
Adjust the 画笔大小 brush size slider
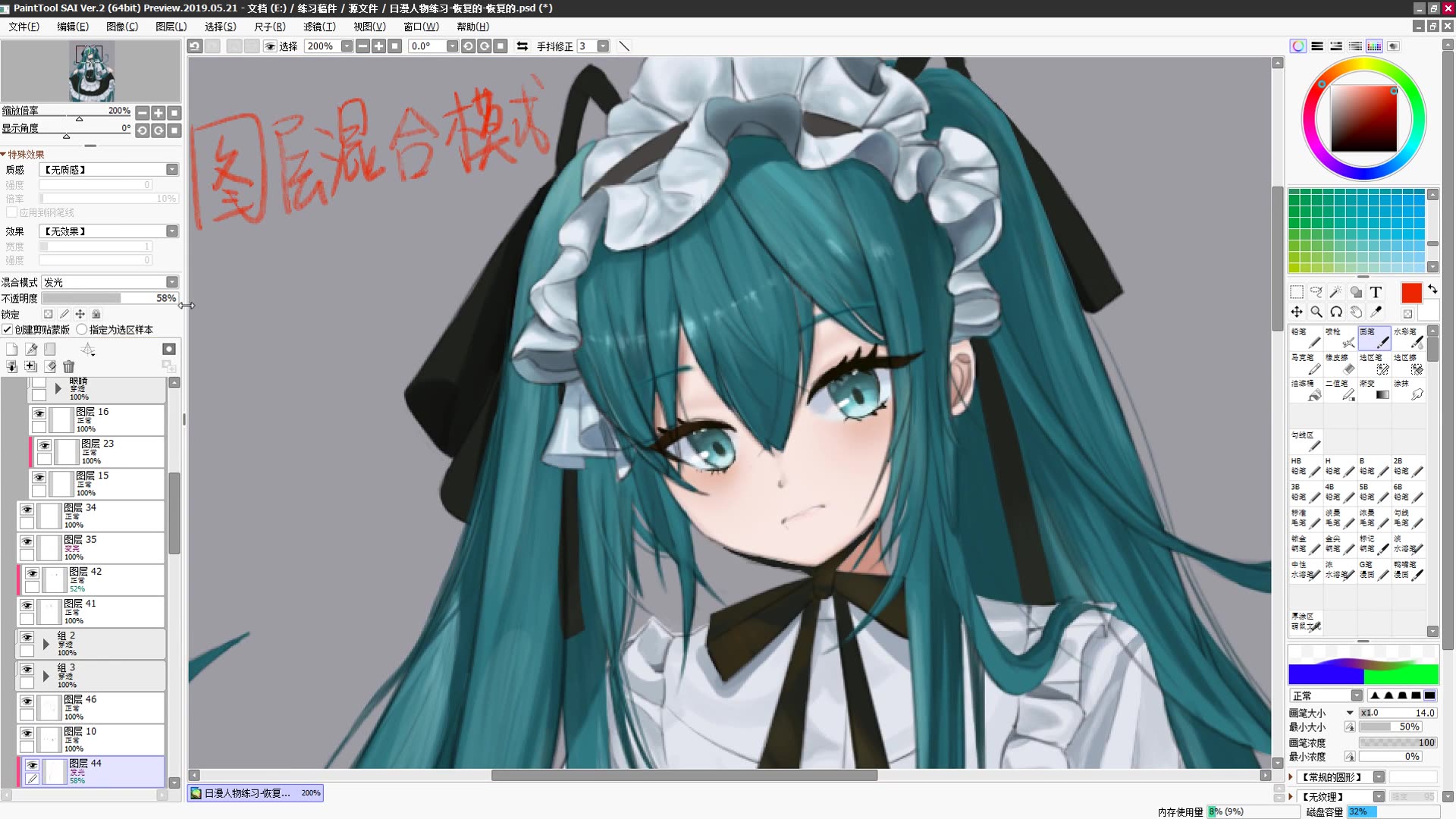[x=1398, y=713]
